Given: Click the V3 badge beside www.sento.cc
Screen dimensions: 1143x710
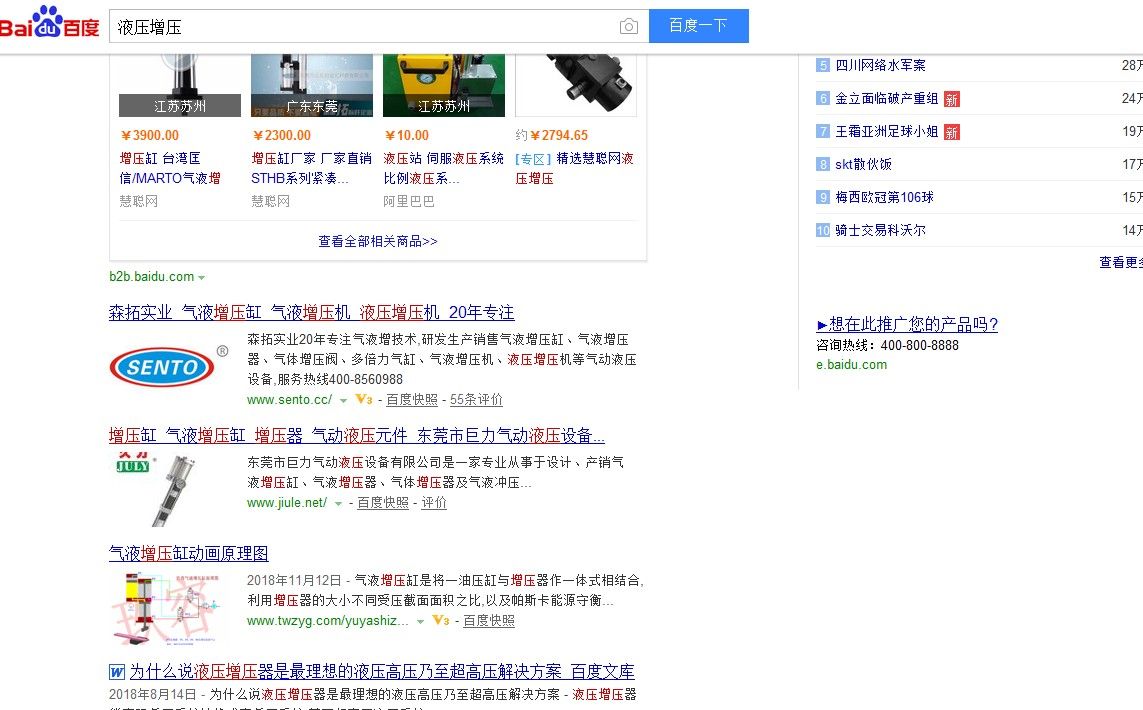Looking at the screenshot, I should pos(364,399).
